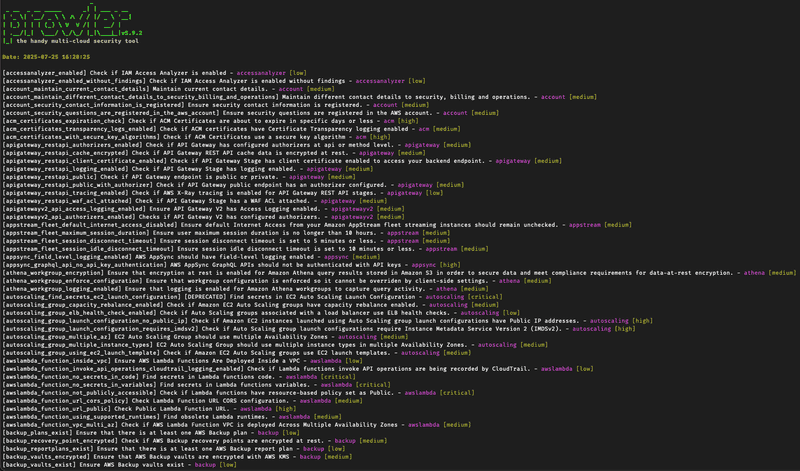Click [autoscaling_group_multiple_az] check name
This screenshot has width=800, height=471.
point(56,337)
